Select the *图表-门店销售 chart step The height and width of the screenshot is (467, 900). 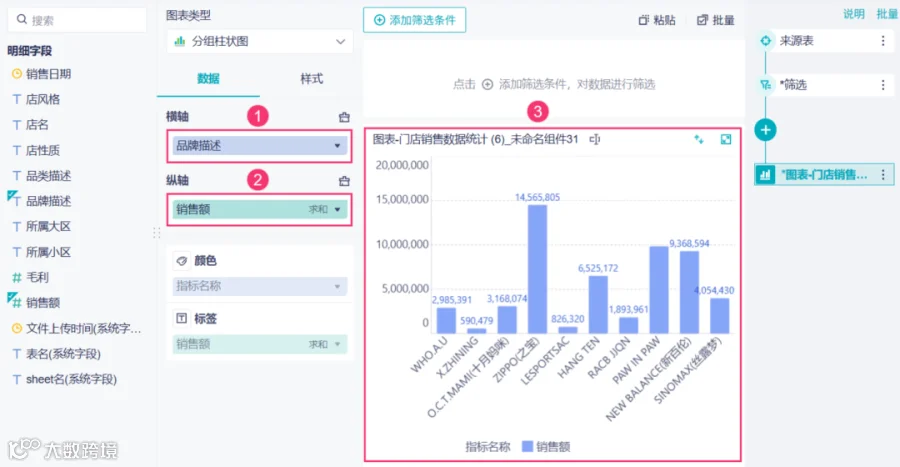click(x=824, y=174)
